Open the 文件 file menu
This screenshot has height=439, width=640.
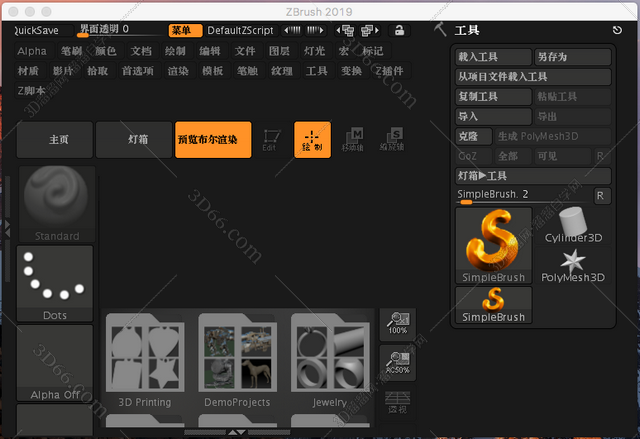pos(245,51)
